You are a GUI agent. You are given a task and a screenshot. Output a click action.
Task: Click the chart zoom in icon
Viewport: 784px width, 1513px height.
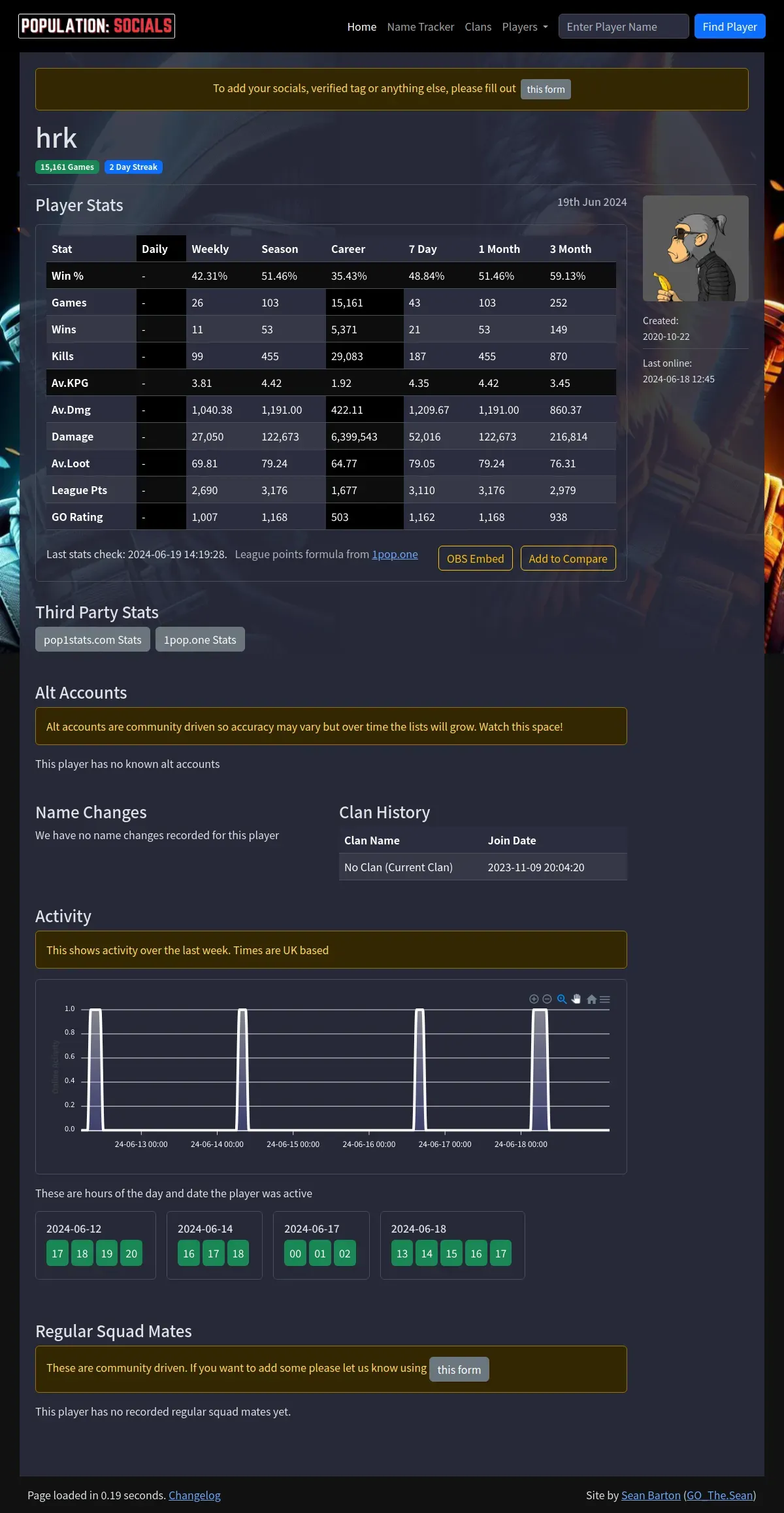(x=534, y=999)
